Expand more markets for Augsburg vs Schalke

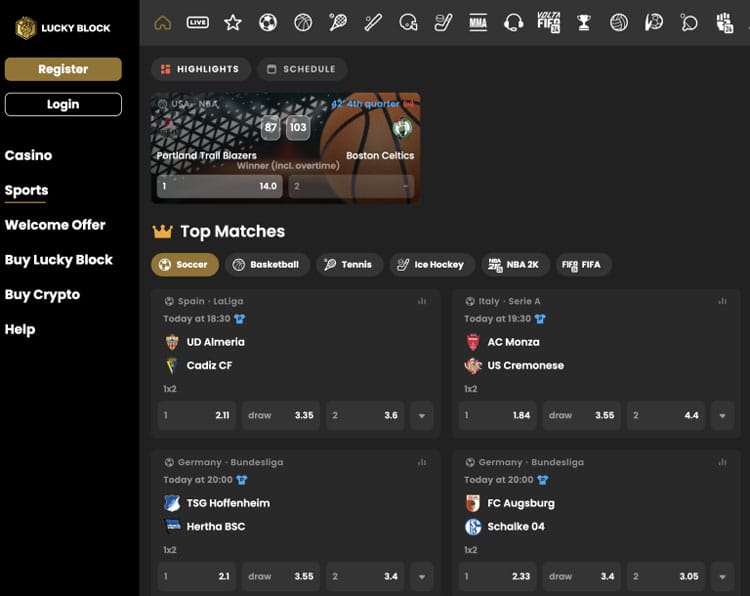click(x=722, y=576)
